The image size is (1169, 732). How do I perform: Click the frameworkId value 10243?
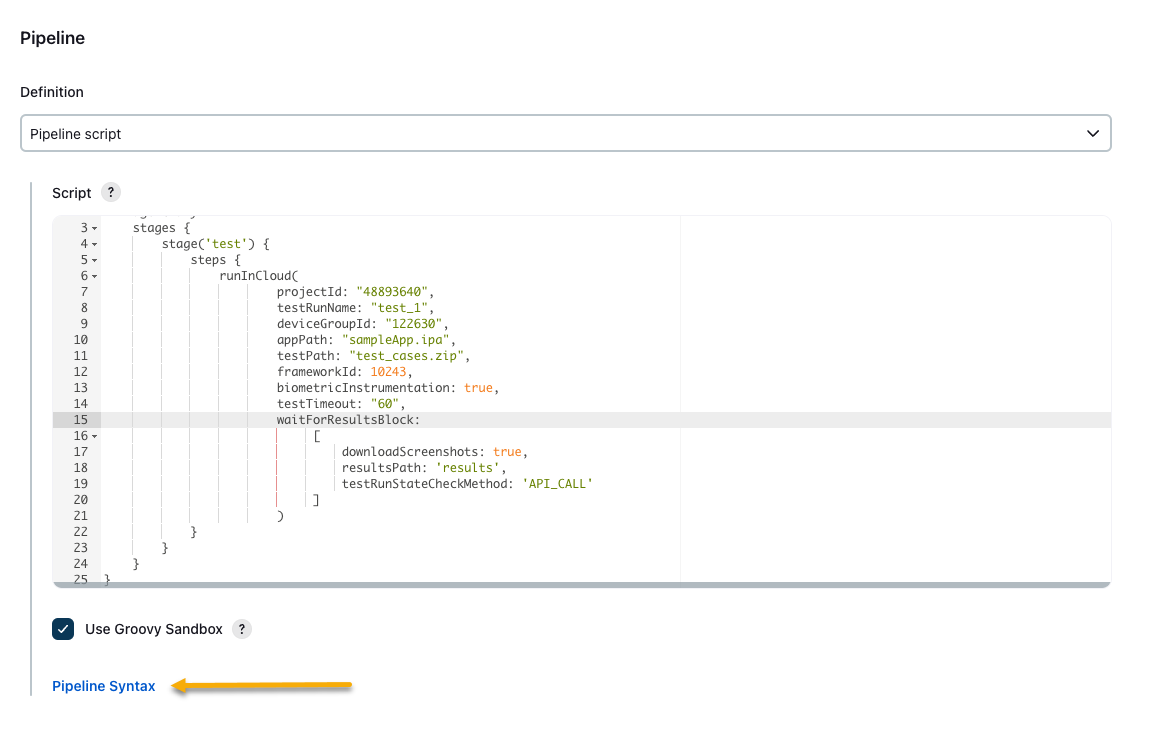[390, 371]
